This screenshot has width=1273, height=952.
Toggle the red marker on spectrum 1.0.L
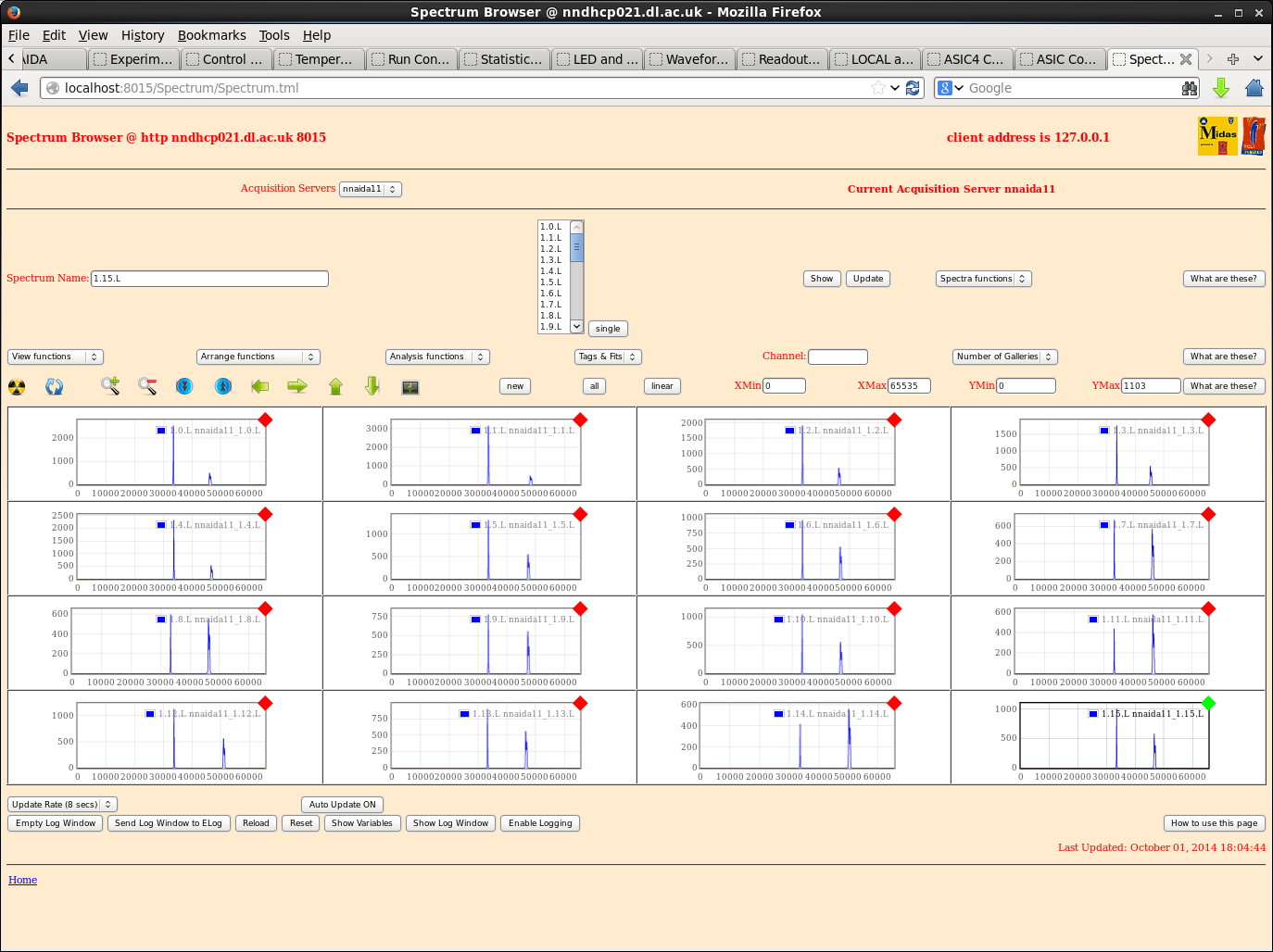pyautogui.click(x=265, y=420)
